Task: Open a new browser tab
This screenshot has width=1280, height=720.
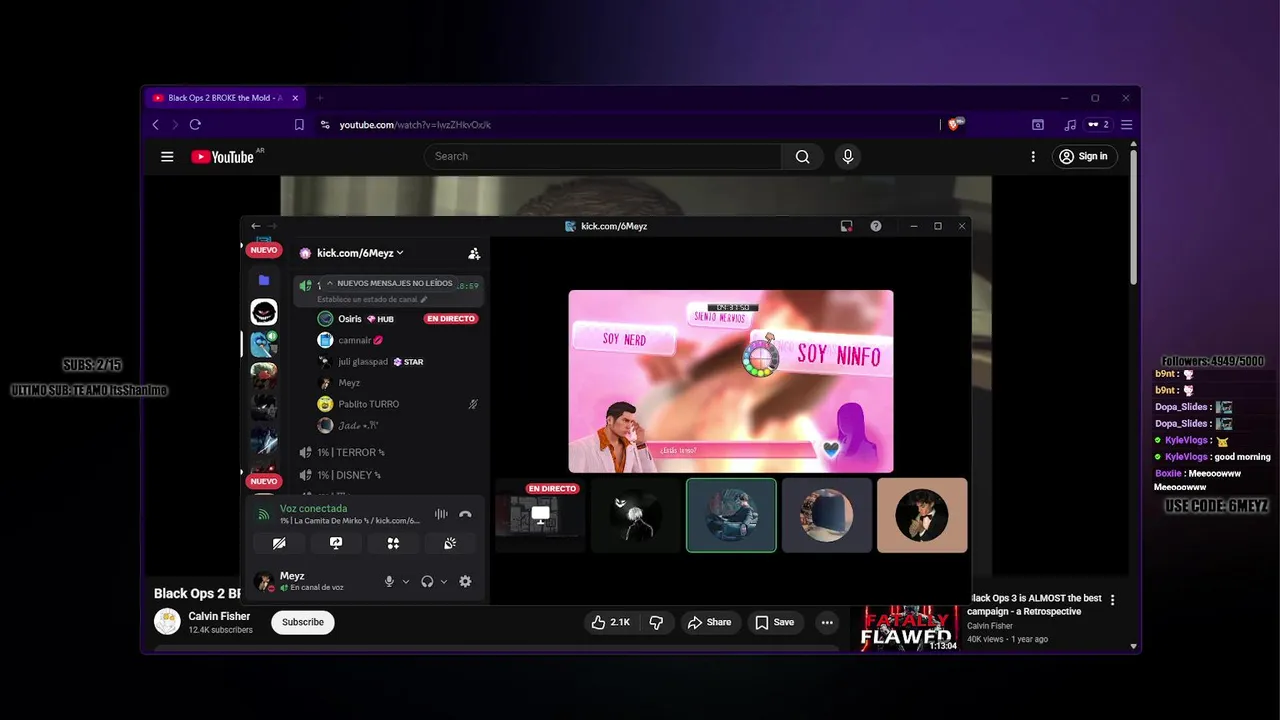Action: pos(320,98)
